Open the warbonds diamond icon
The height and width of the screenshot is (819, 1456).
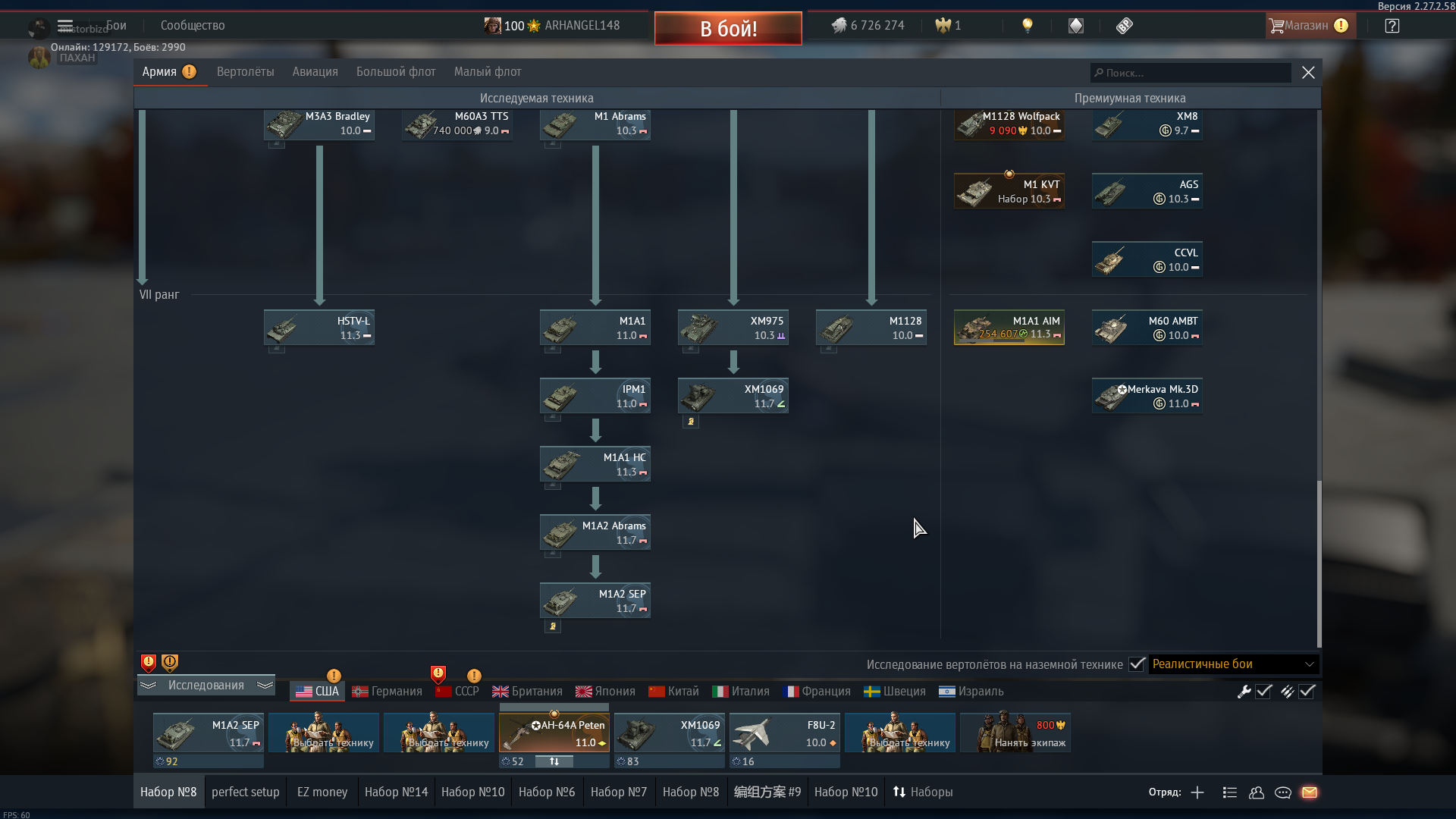coord(1076,26)
